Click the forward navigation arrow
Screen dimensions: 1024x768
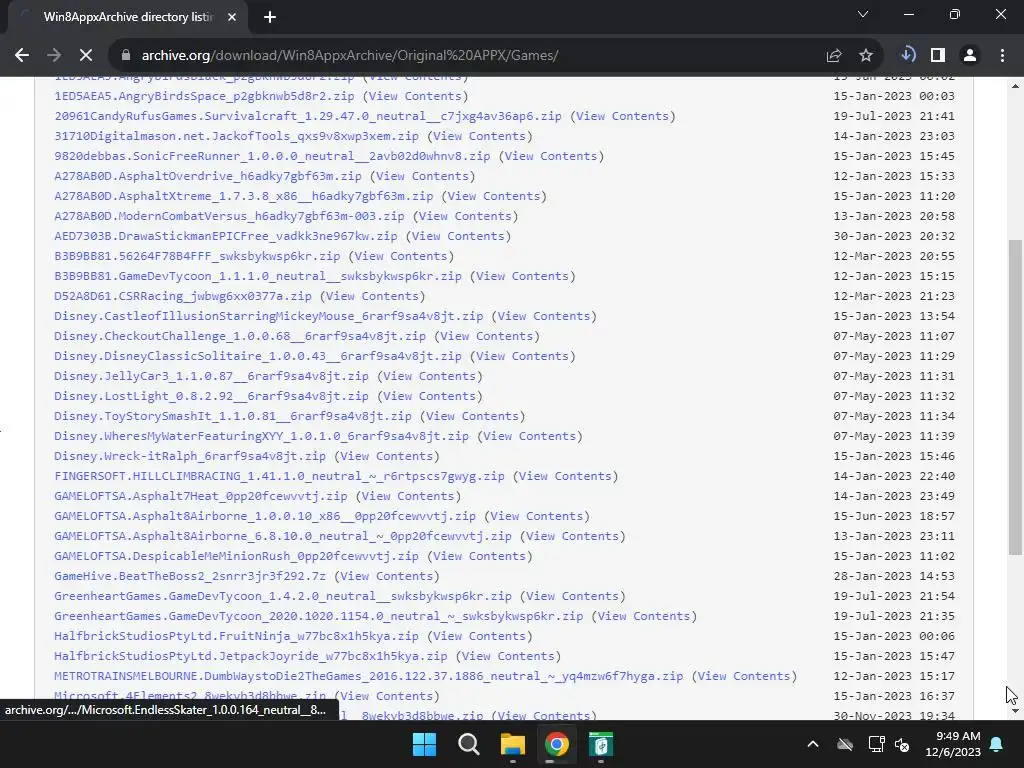[54, 56]
